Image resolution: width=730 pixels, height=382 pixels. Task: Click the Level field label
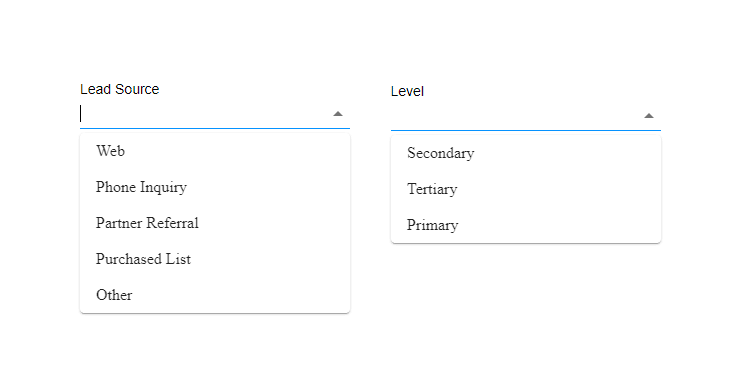(x=407, y=91)
